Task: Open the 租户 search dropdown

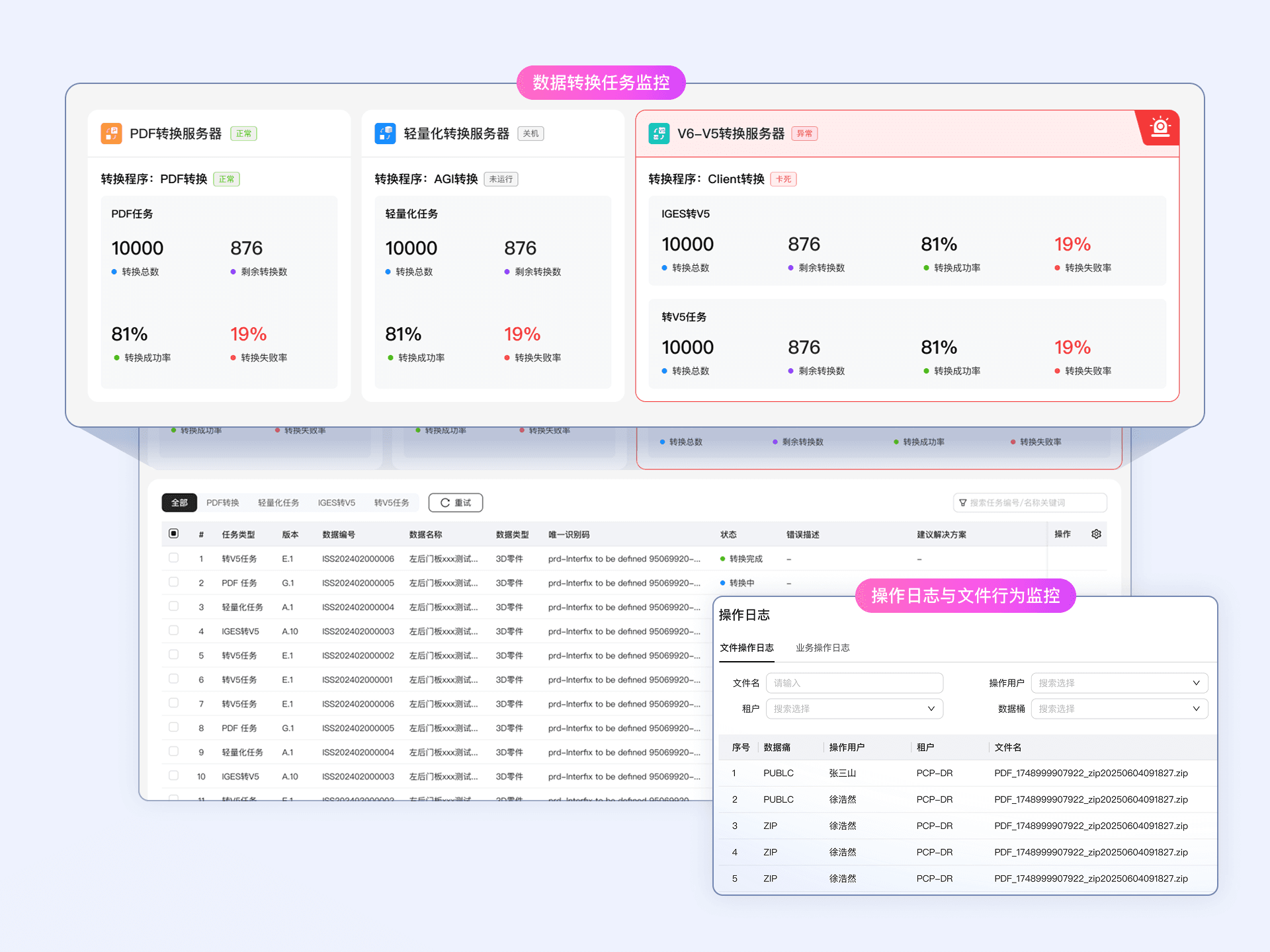Action: tap(854, 709)
